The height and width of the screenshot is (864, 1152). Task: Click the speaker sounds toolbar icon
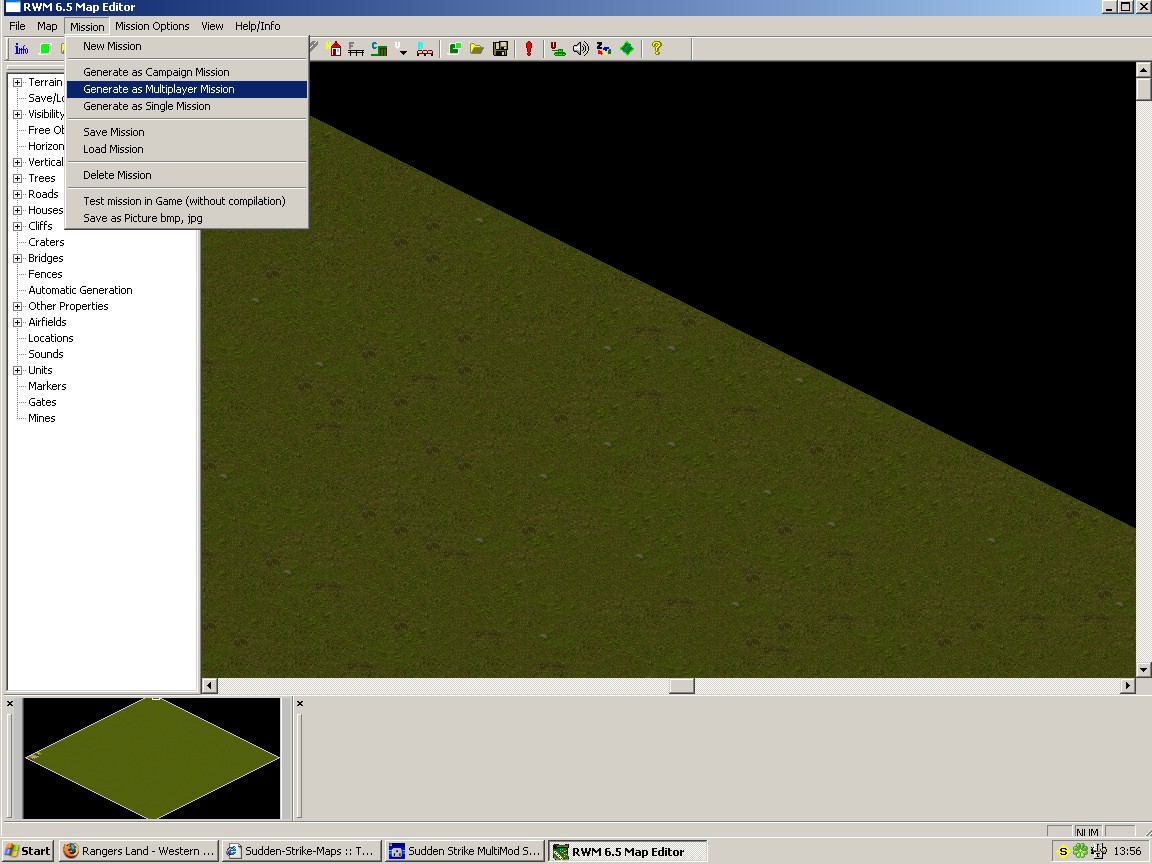580,48
